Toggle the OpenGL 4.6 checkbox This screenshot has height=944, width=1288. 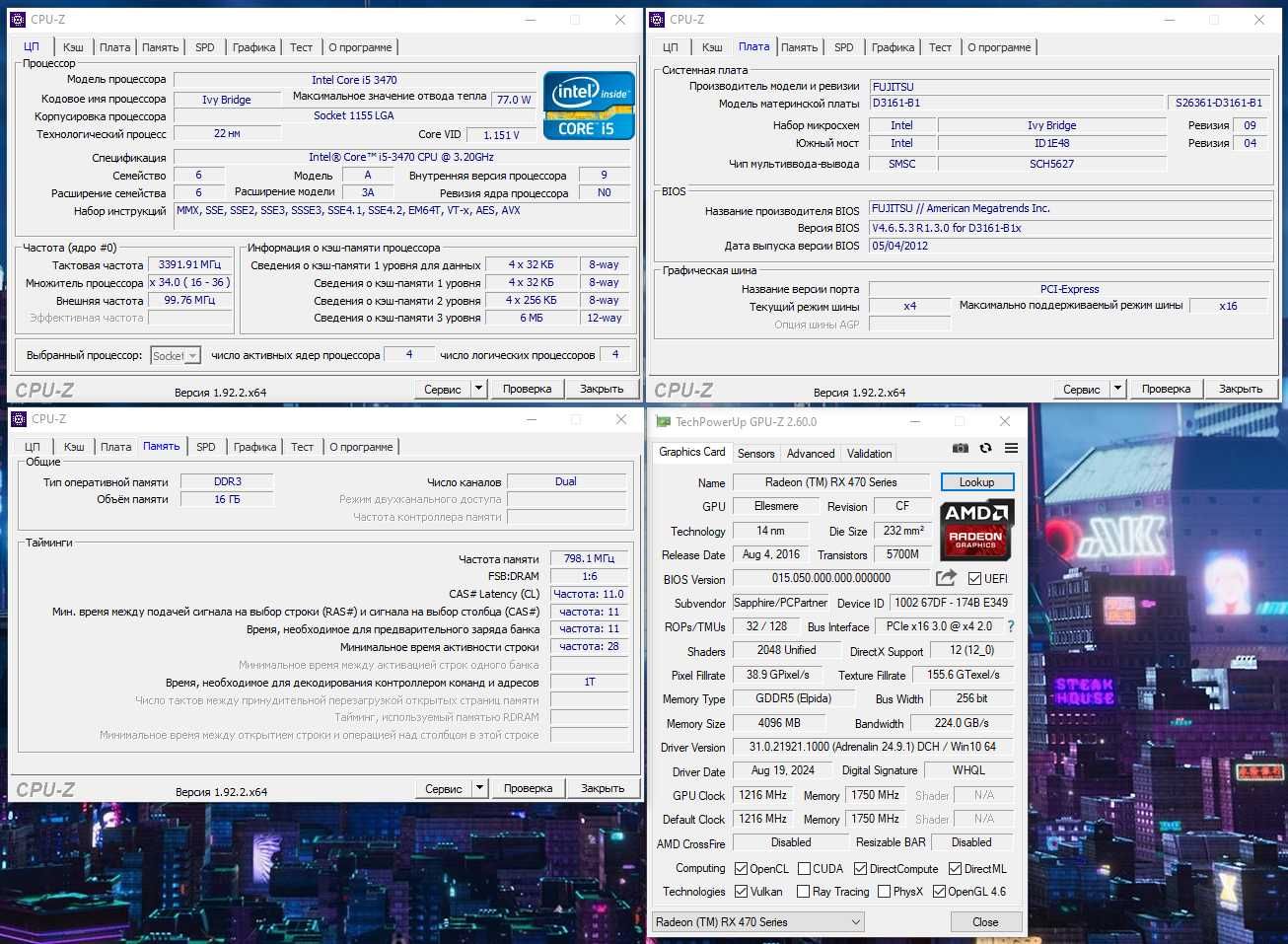tap(939, 892)
